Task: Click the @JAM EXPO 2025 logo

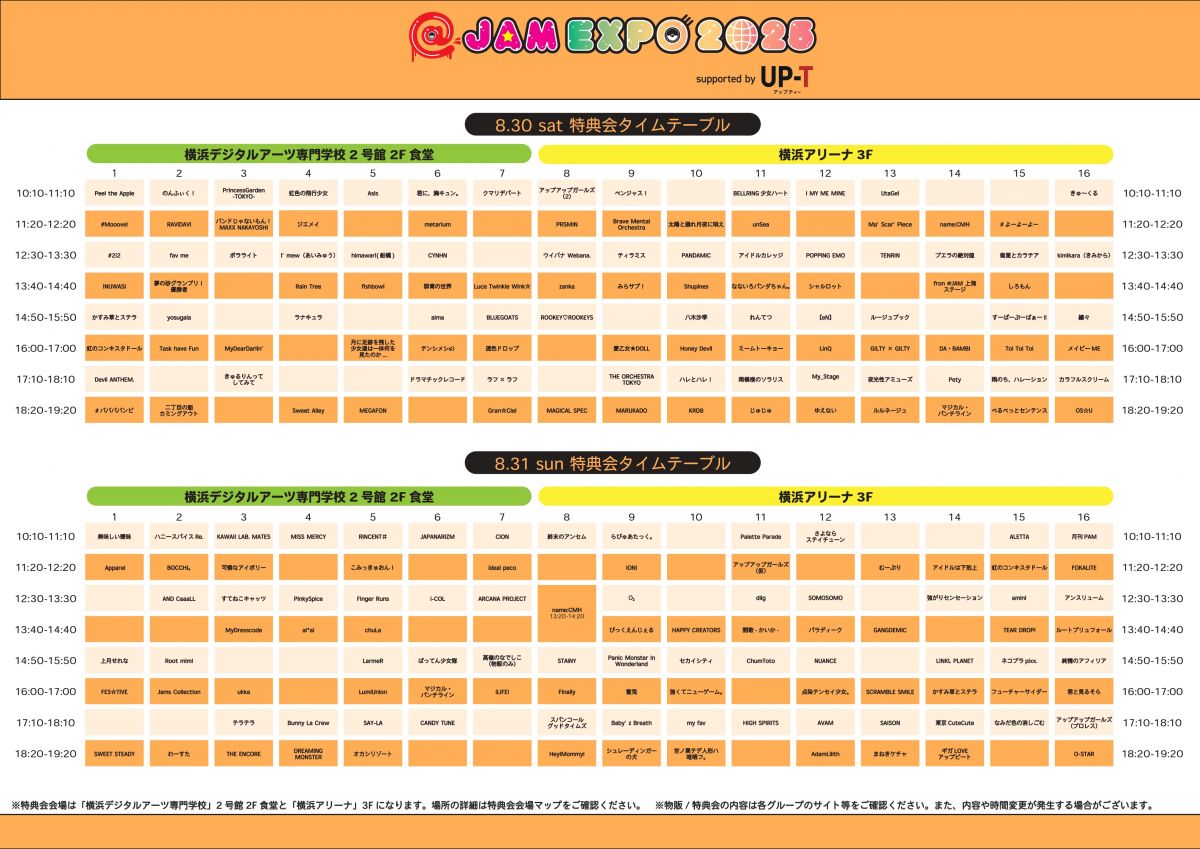Action: pyautogui.click(x=612, y=37)
